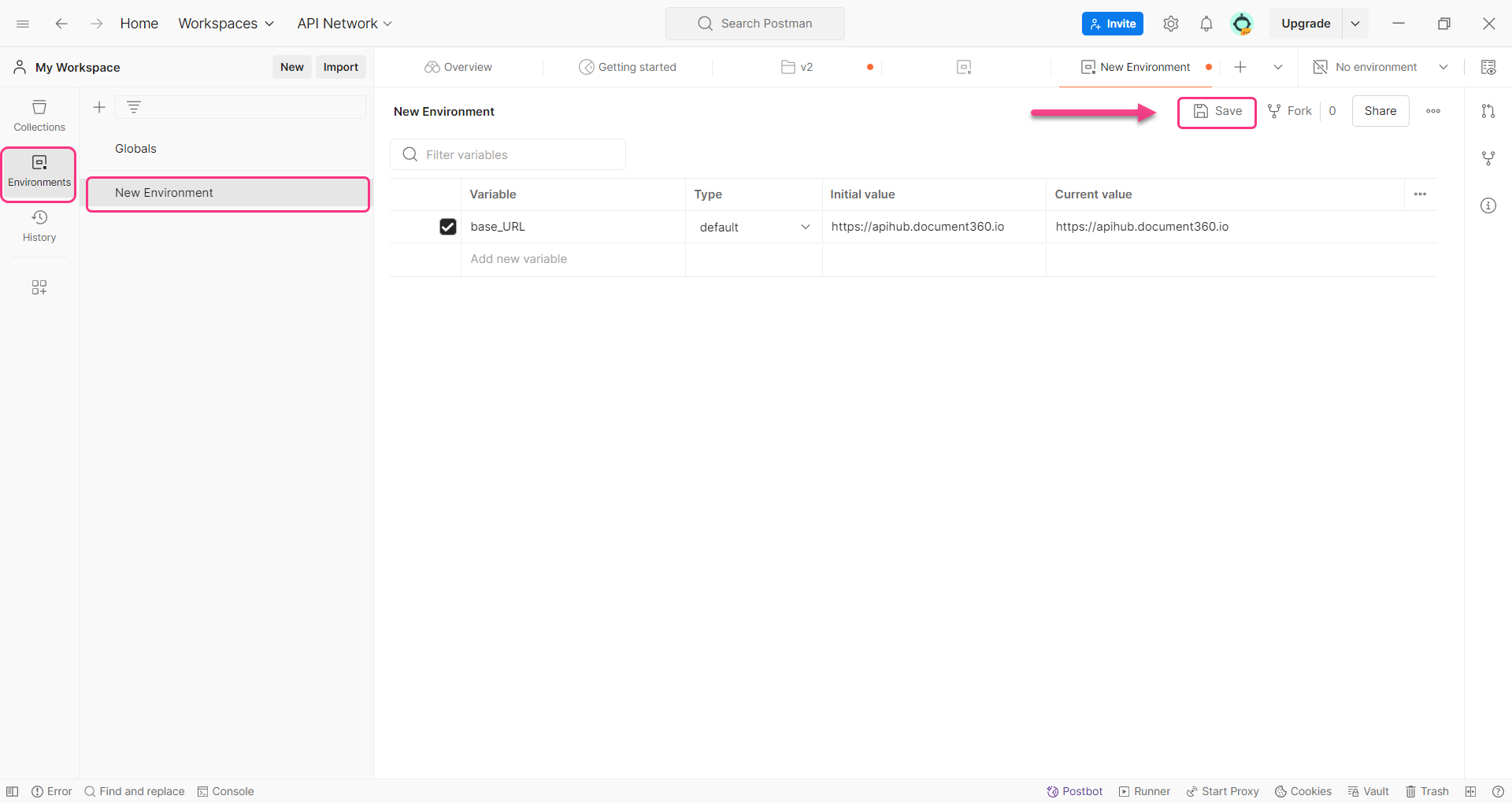Open the hamburger menu icon

tap(23, 24)
